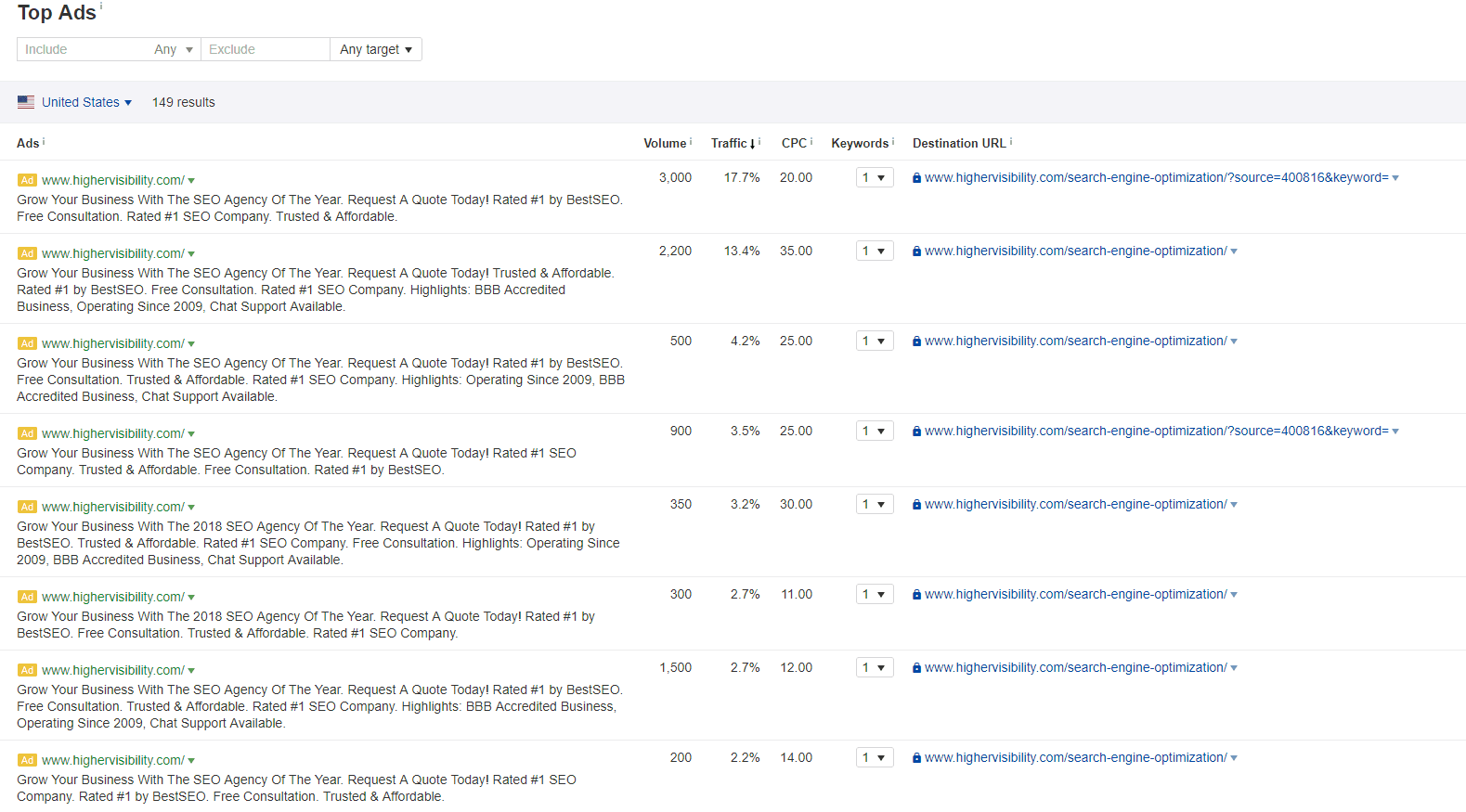Click the 149 results count text

pos(184,102)
